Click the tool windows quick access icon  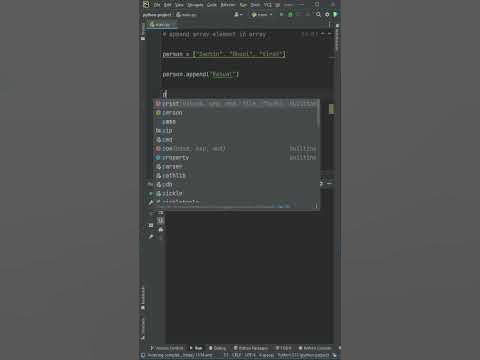143,355
